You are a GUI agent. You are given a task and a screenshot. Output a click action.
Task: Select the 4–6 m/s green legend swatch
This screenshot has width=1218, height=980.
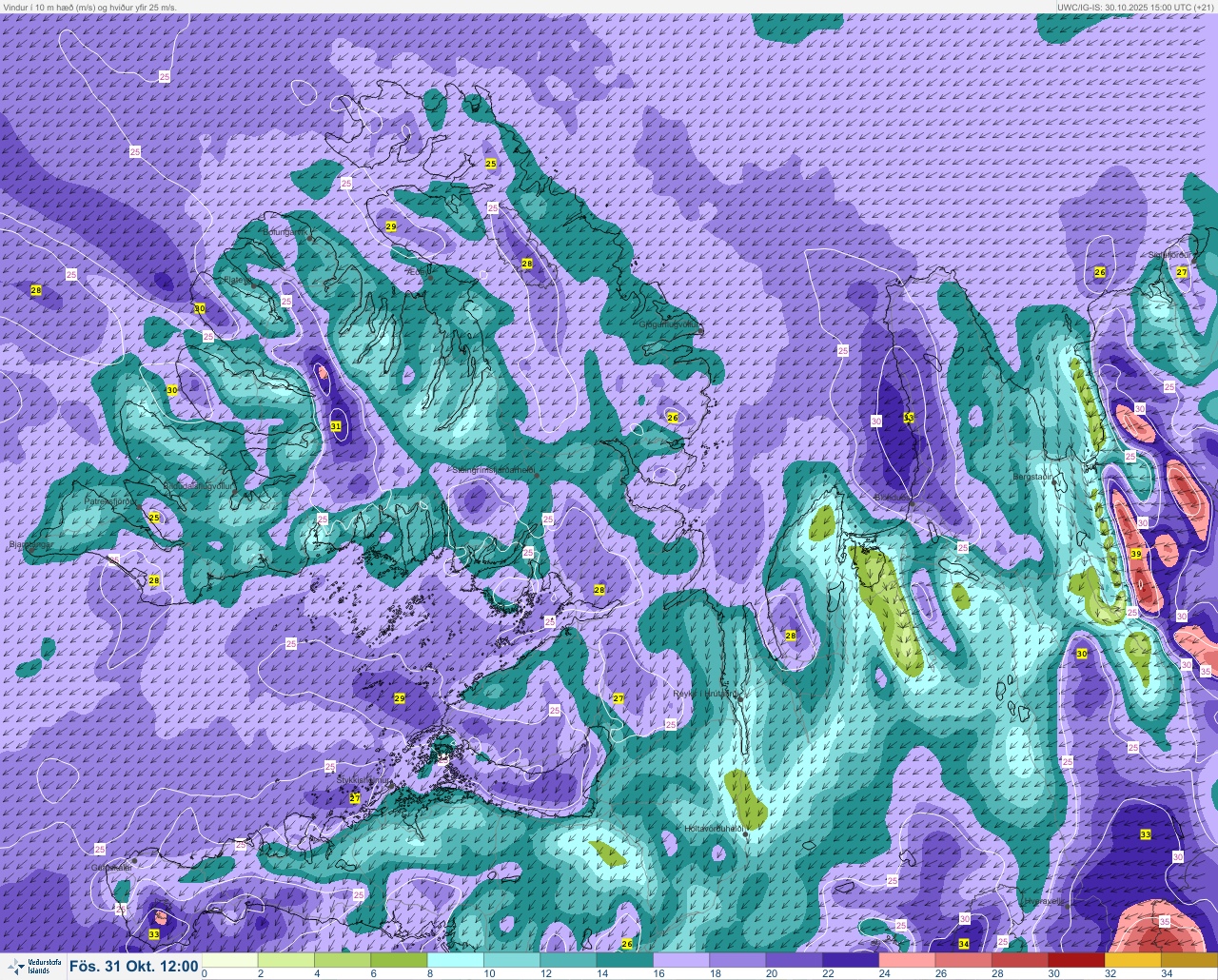point(343,960)
